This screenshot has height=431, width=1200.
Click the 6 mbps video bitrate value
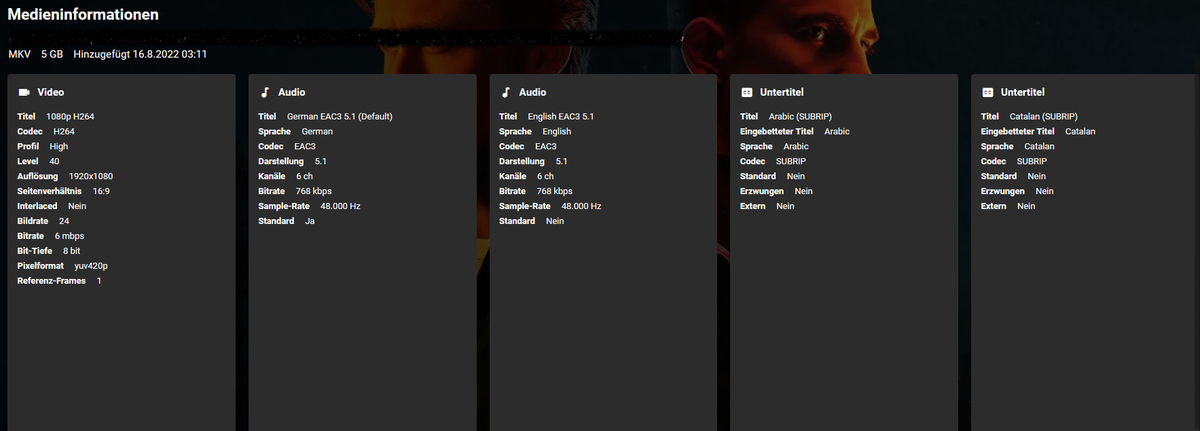(72, 236)
